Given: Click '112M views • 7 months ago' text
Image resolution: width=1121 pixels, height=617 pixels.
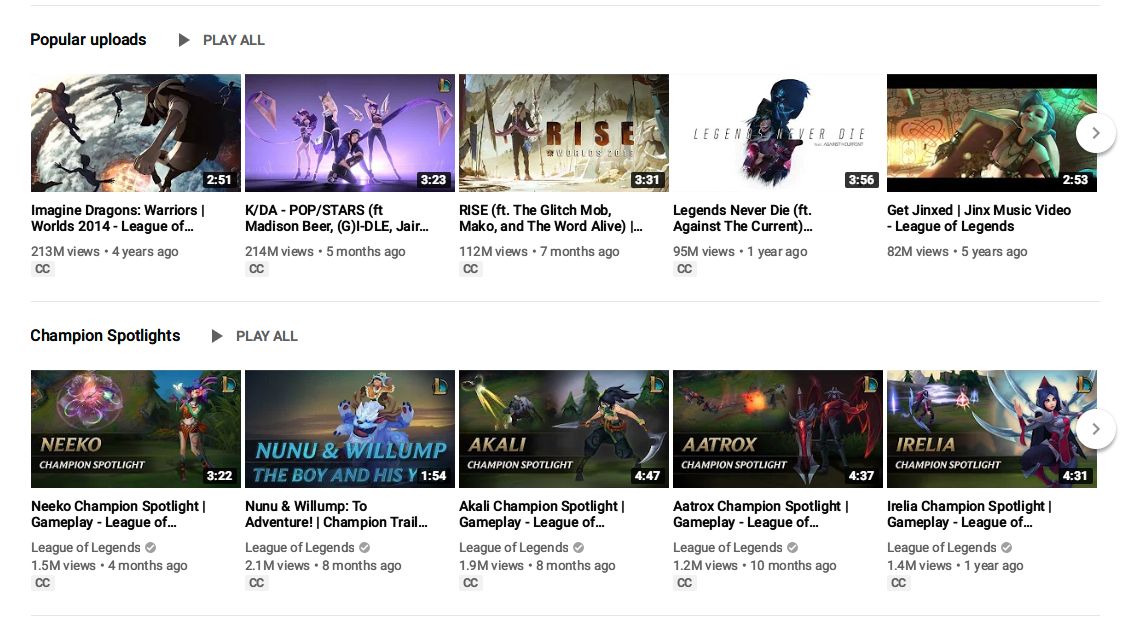Looking at the screenshot, I should click(x=539, y=252).
